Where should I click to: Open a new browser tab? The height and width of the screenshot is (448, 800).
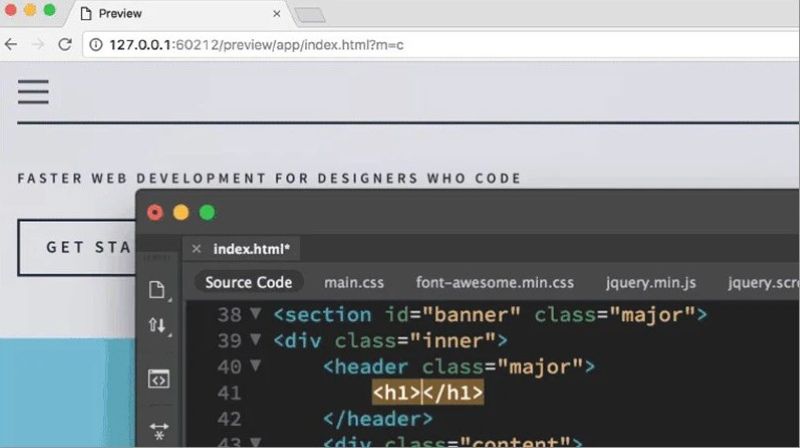[310, 15]
